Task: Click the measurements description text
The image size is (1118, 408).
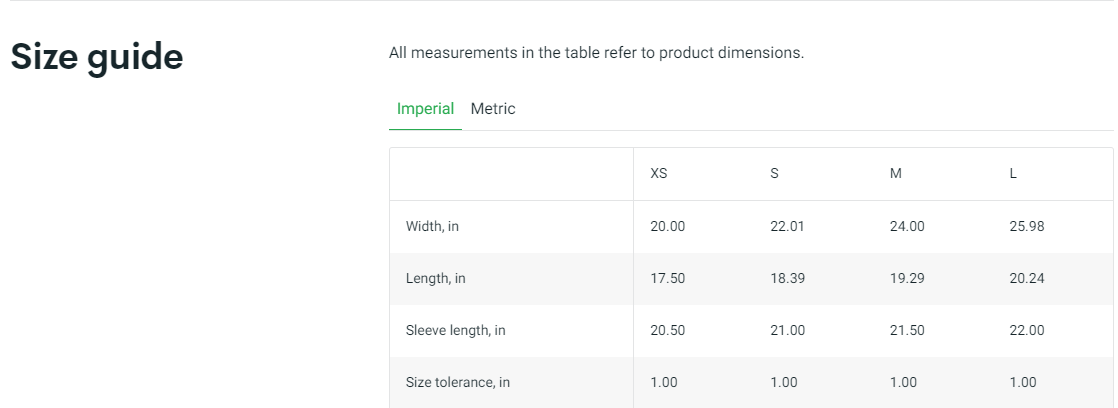Action: pyautogui.click(x=596, y=53)
